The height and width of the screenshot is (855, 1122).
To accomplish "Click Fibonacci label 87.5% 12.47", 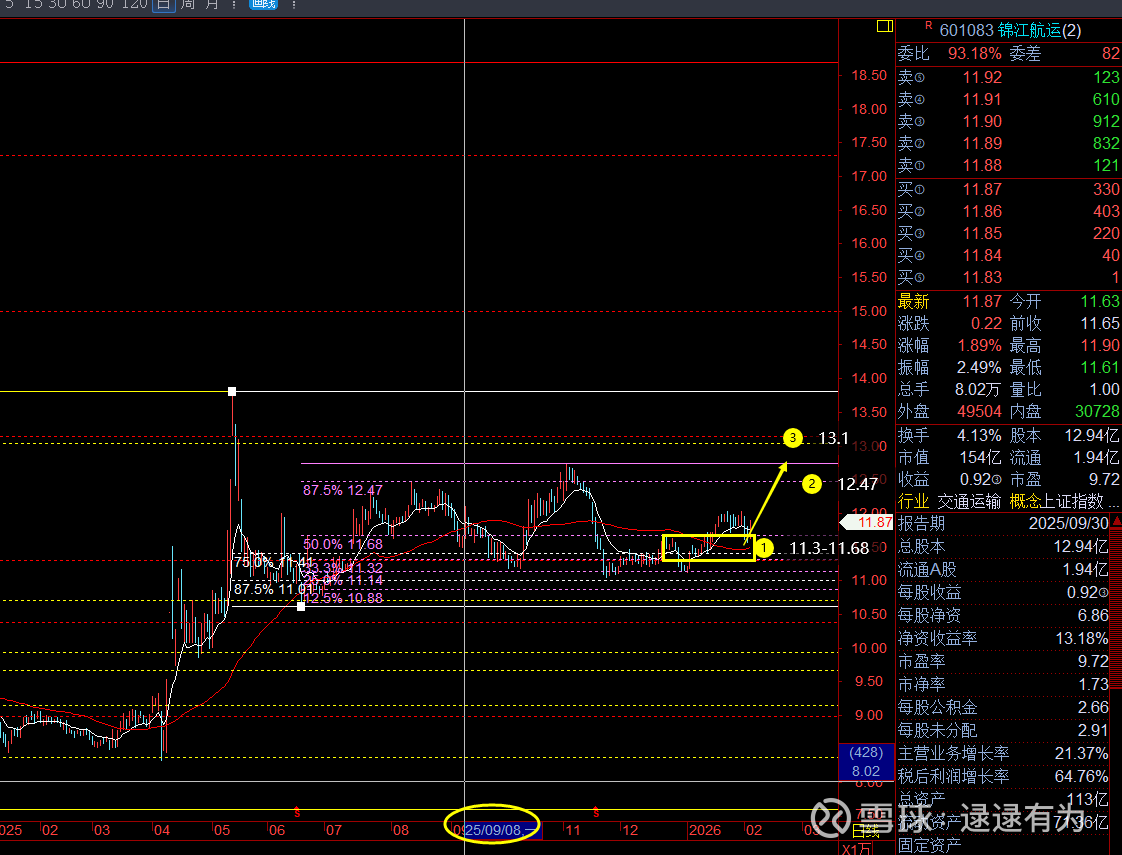I will tap(343, 491).
